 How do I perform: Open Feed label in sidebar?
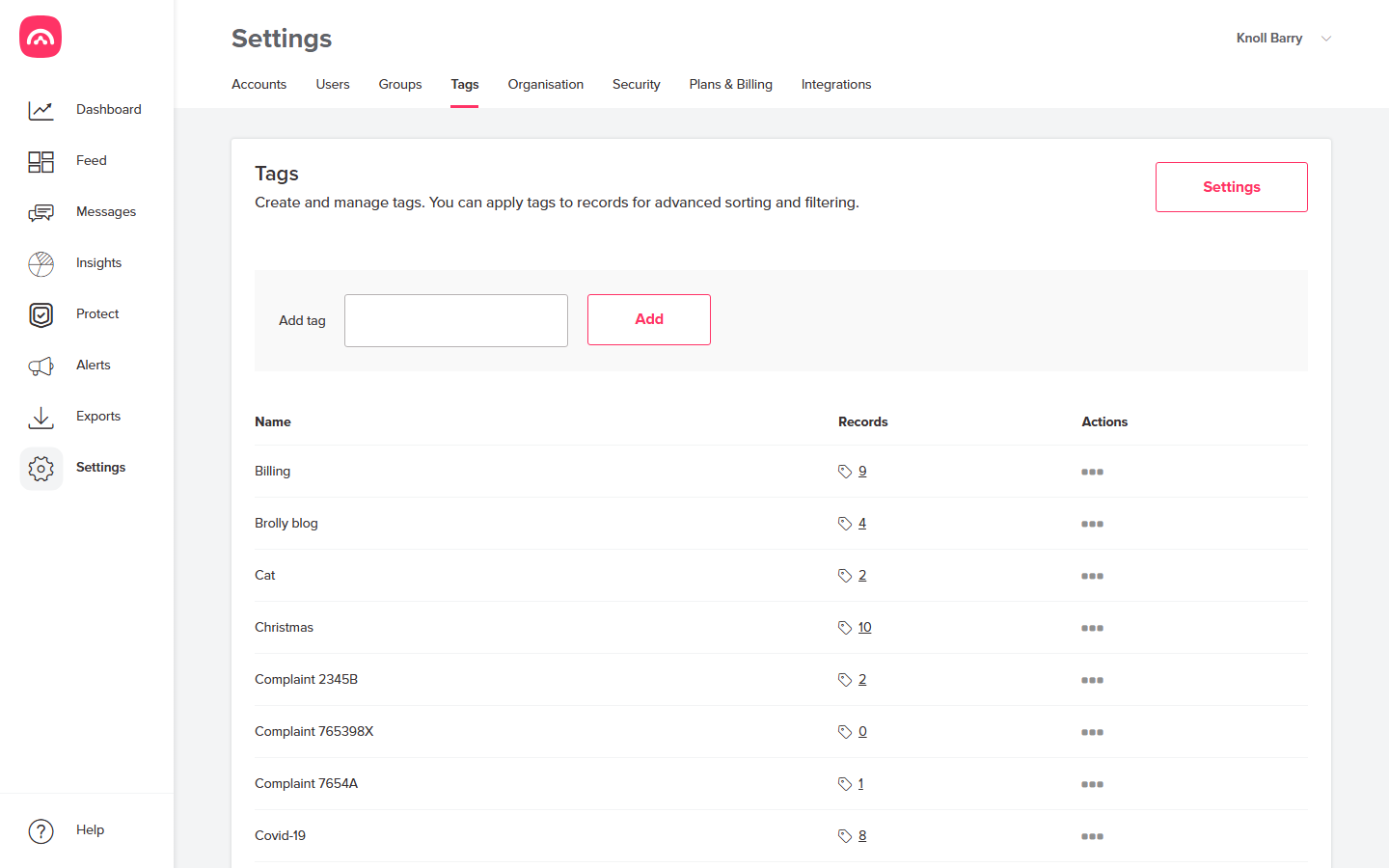point(92,160)
